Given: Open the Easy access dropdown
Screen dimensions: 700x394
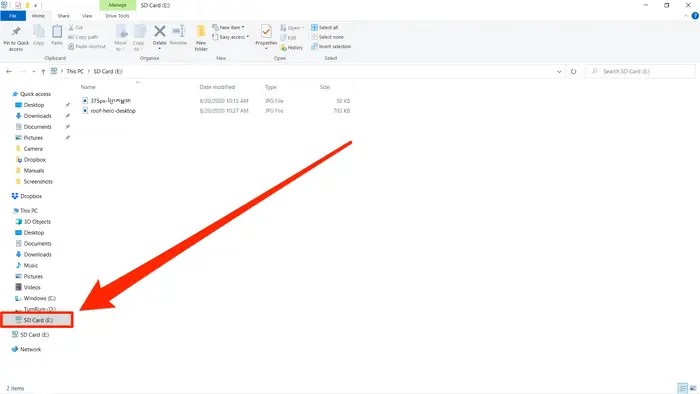Looking at the screenshot, I should (230, 37).
